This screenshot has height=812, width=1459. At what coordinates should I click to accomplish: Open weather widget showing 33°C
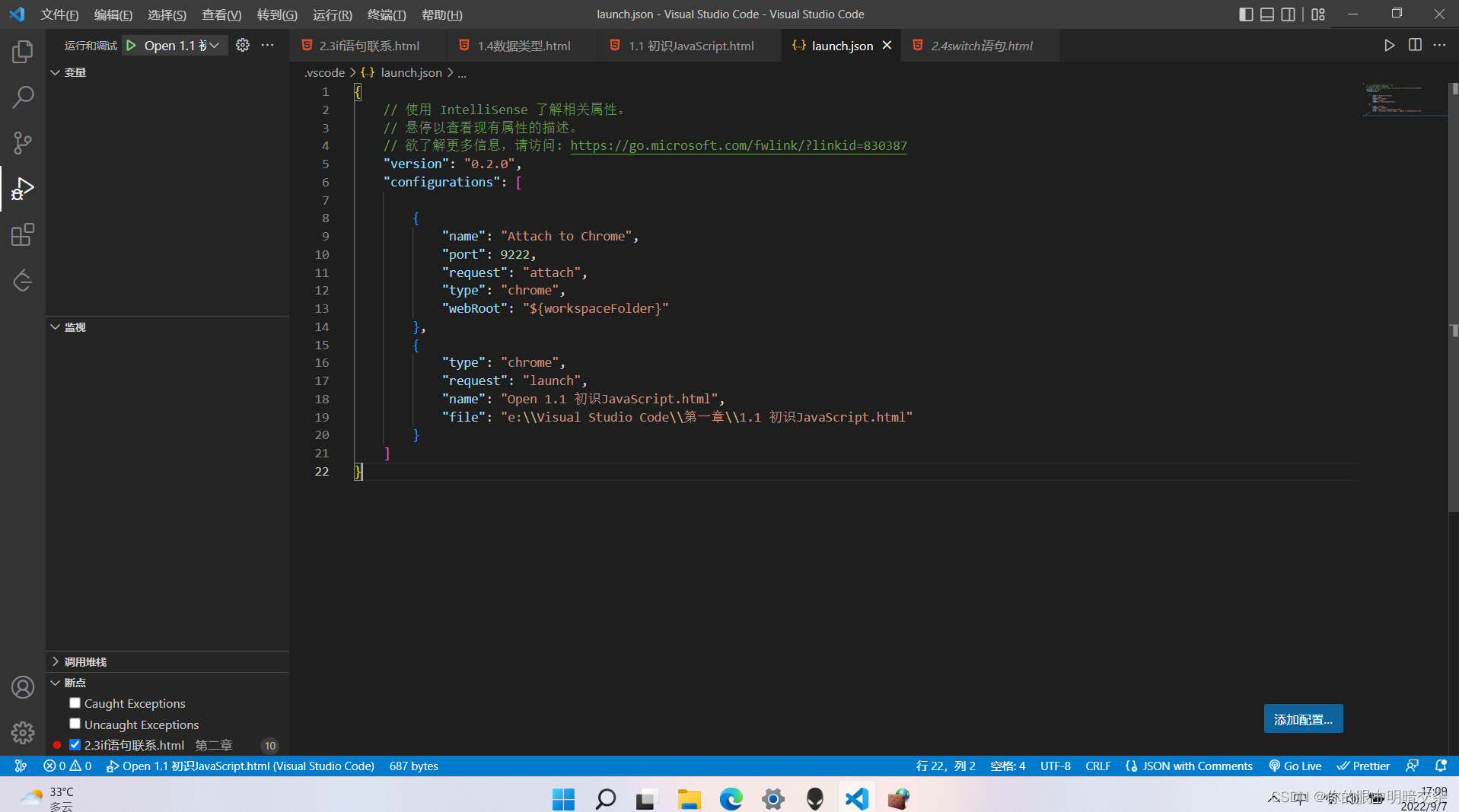click(x=47, y=798)
